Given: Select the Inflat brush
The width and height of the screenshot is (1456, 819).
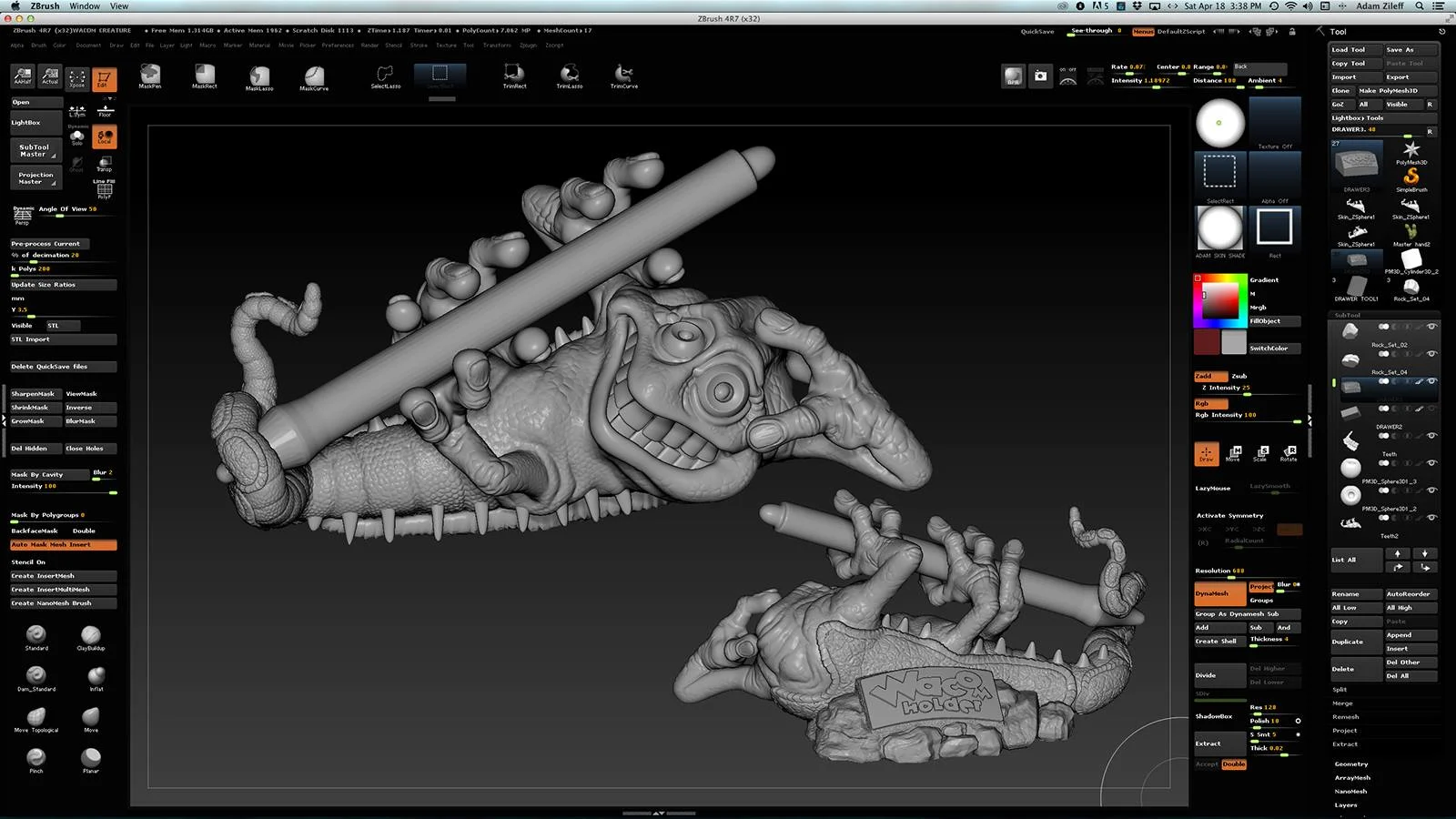Looking at the screenshot, I should tap(96, 678).
